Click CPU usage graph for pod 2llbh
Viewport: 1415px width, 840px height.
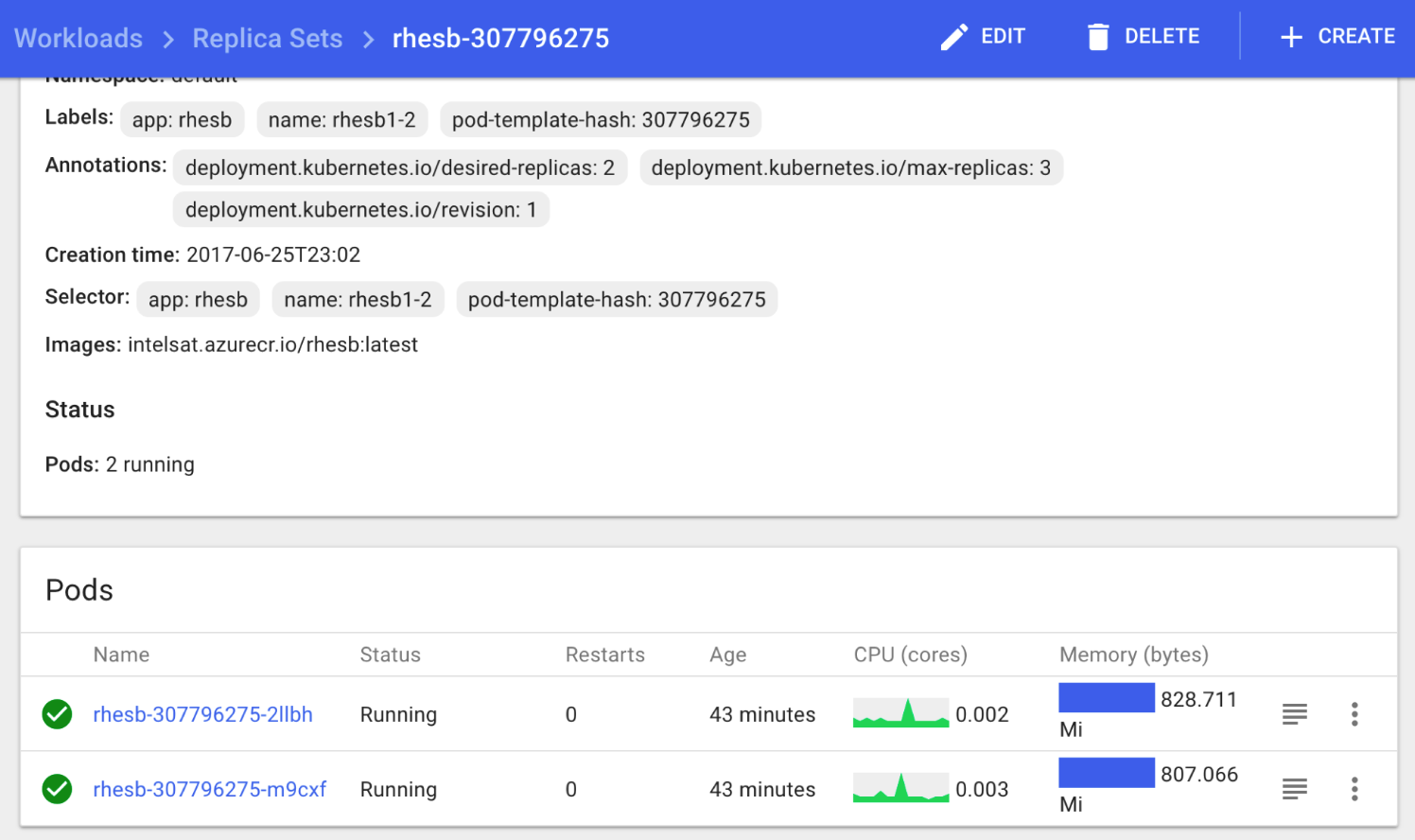[x=900, y=713]
